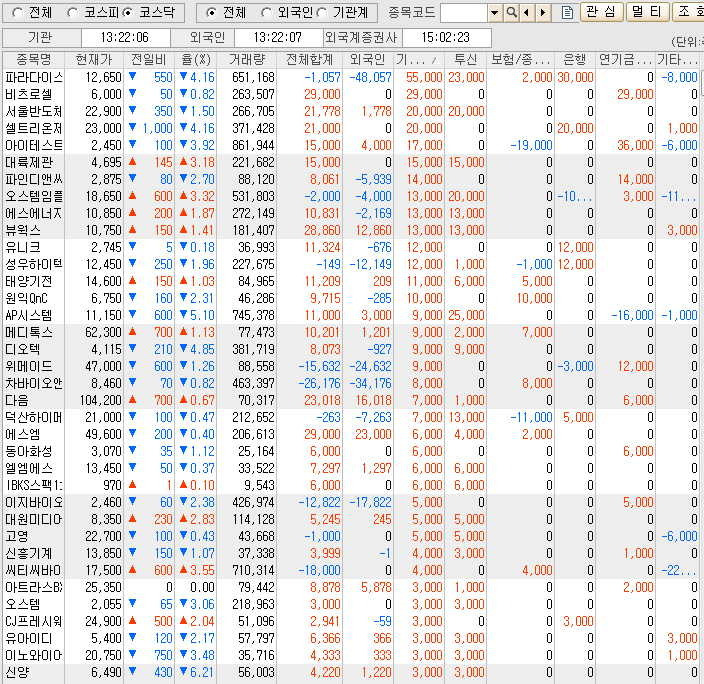Select the 서울반도체 stock name
The image size is (704, 684).
pos(34,111)
